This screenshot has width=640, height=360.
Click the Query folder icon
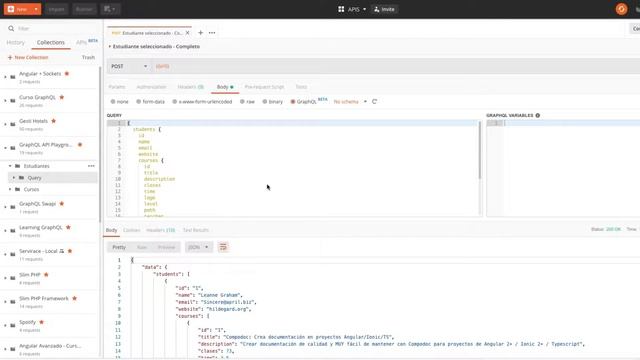click(22, 178)
